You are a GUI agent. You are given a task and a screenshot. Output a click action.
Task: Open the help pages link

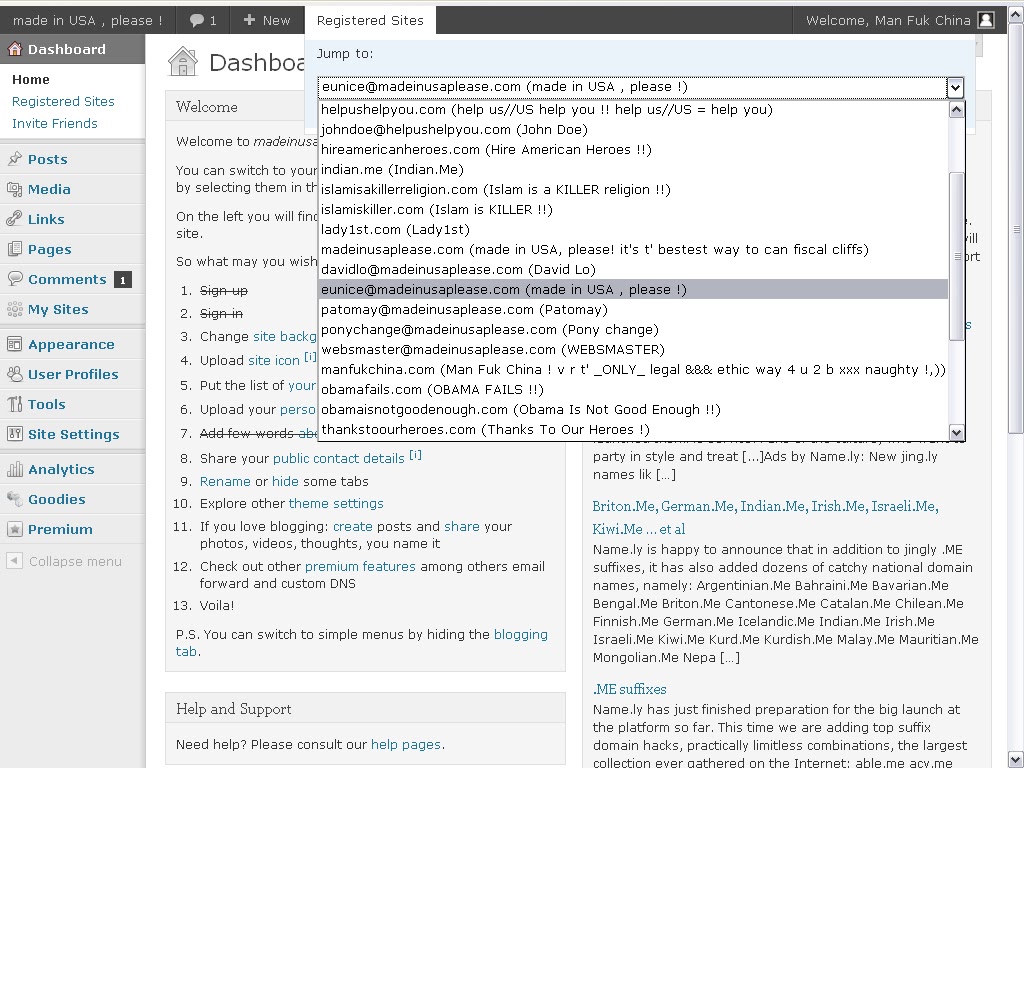pos(406,744)
